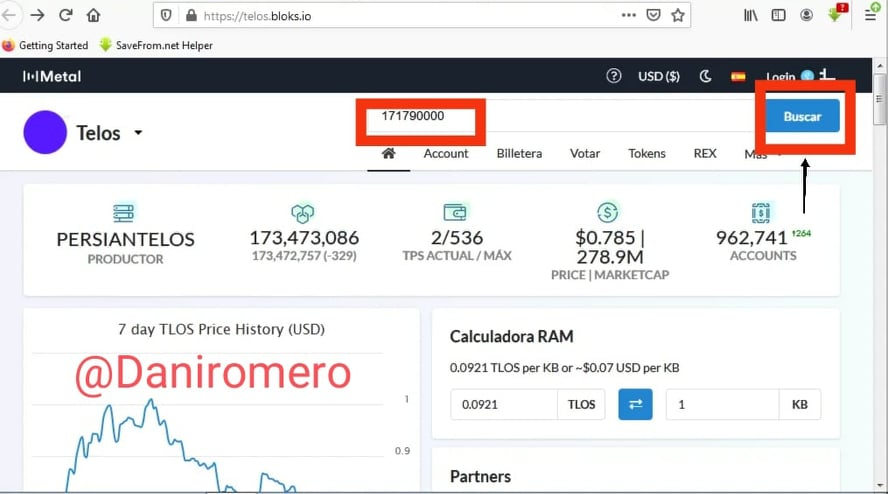The height and width of the screenshot is (494, 888).
Task: Expand the Telos chain dropdown arrow
Action: click(x=138, y=133)
